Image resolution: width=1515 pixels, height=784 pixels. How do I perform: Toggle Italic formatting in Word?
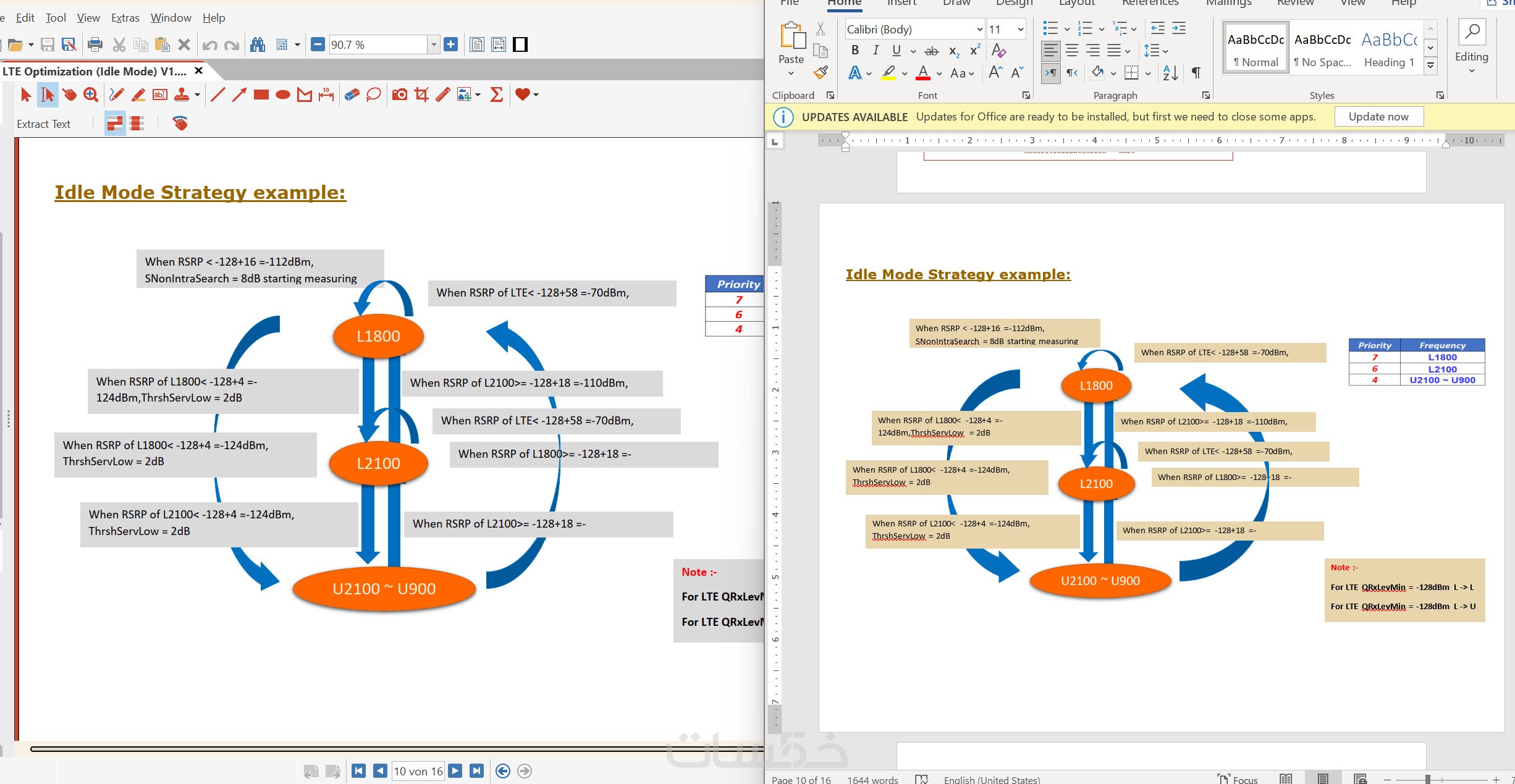pyautogui.click(x=876, y=51)
